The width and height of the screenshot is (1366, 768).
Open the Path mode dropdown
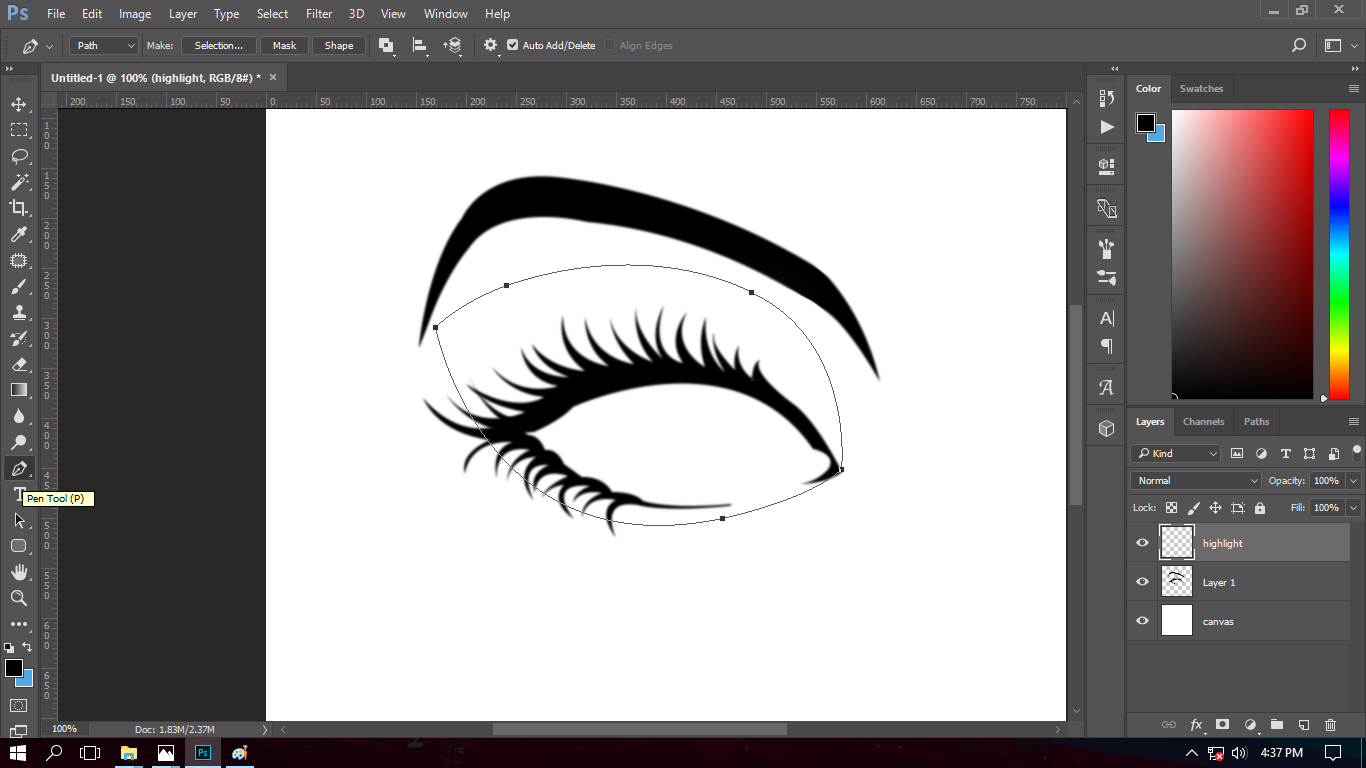pyautogui.click(x=104, y=45)
